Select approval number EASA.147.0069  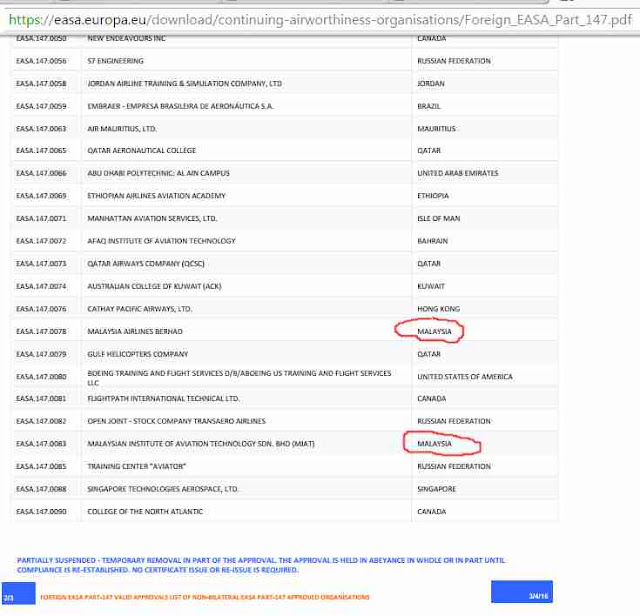click(x=41, y=196)
